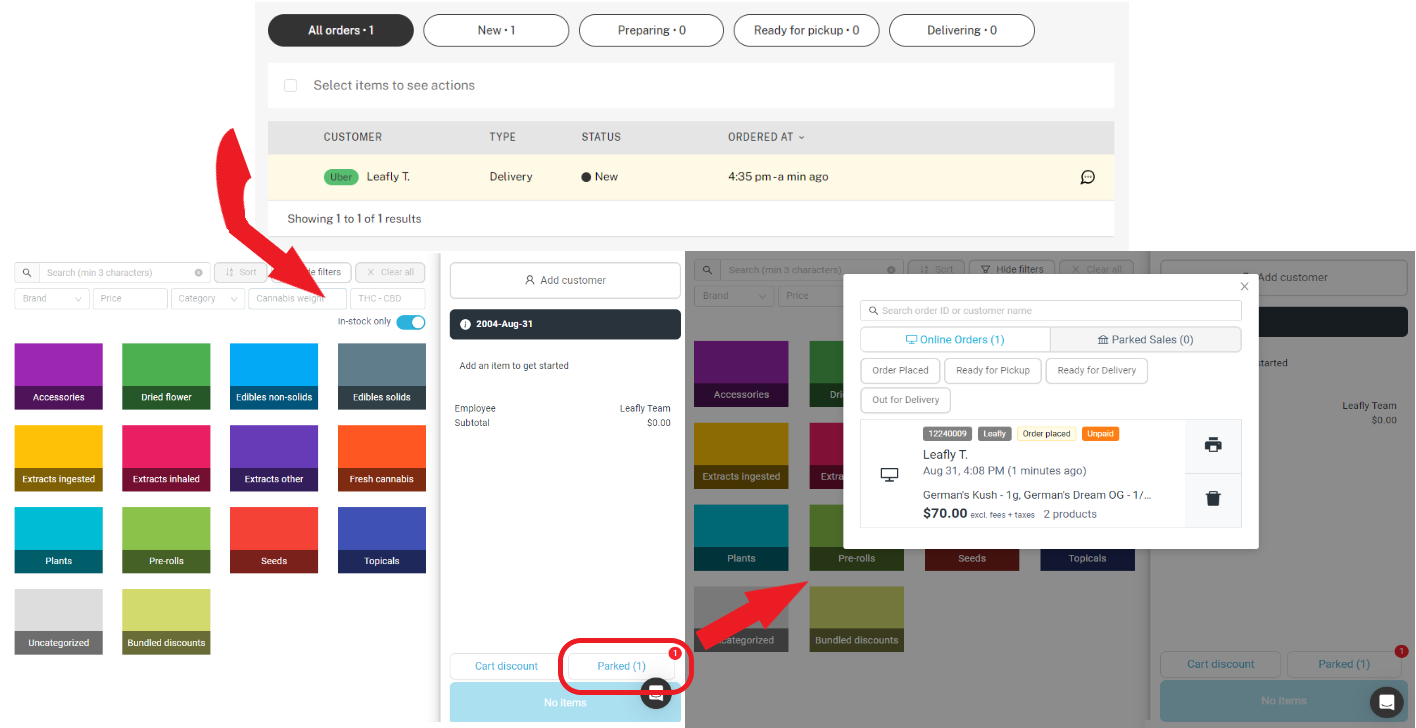Open the chat widget icon over the No items button
Screen dimensions: 1416x728
point(655,693)
